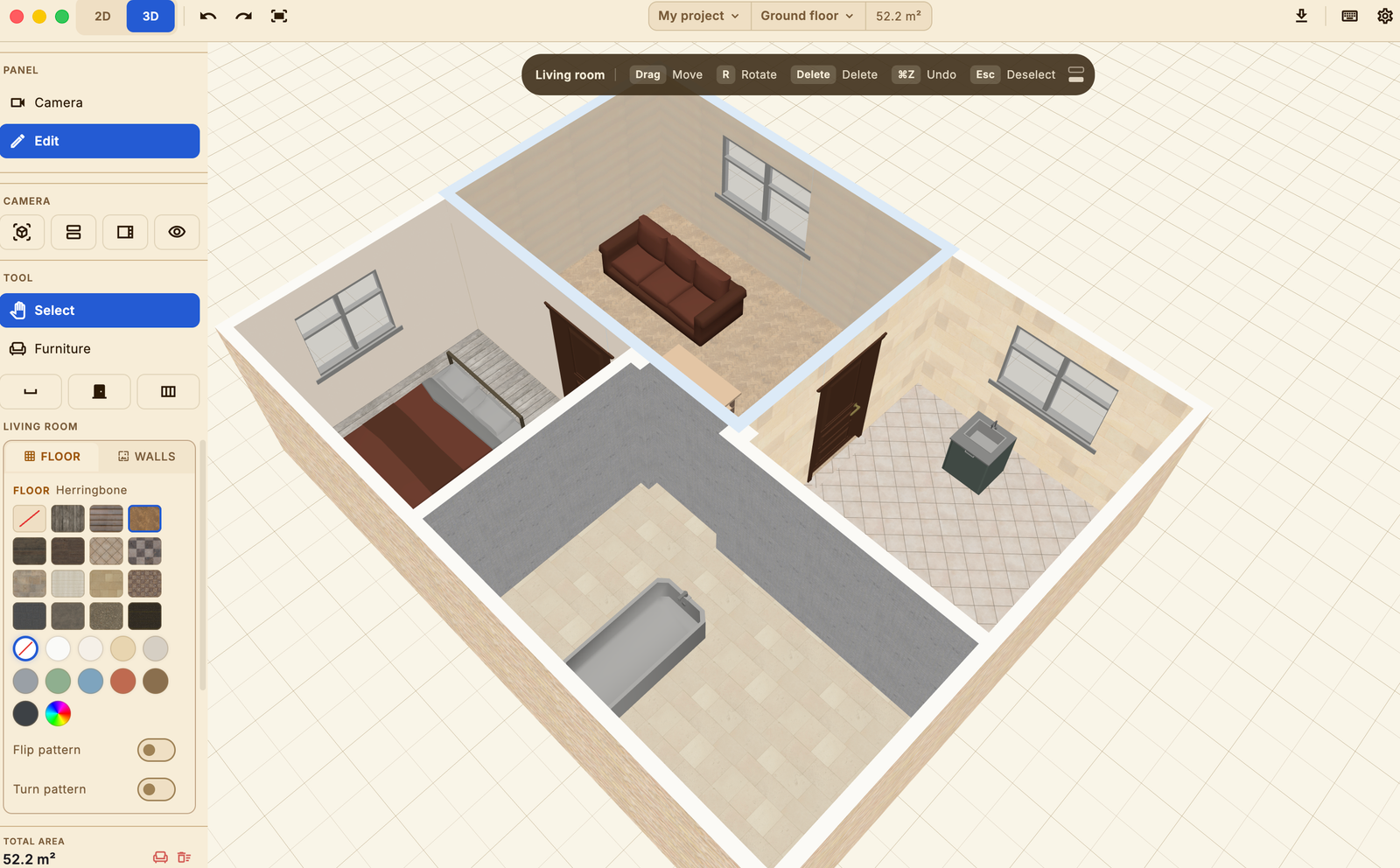Select the highlighted brown herringbone floor texture
This screenshot has width=1400, height=868.
pos(144,519)
